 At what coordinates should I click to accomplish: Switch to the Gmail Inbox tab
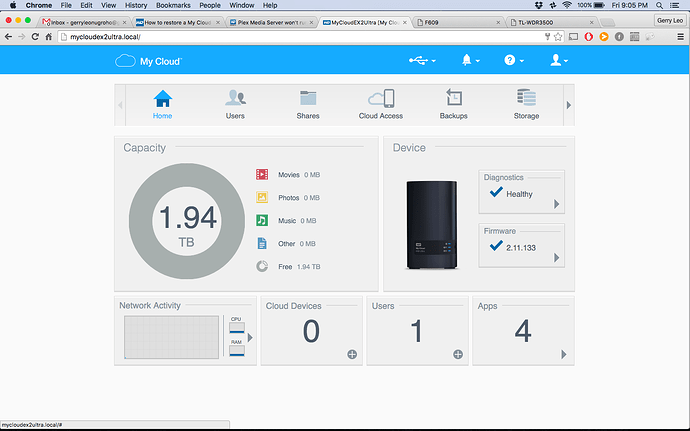pos(84,22)
